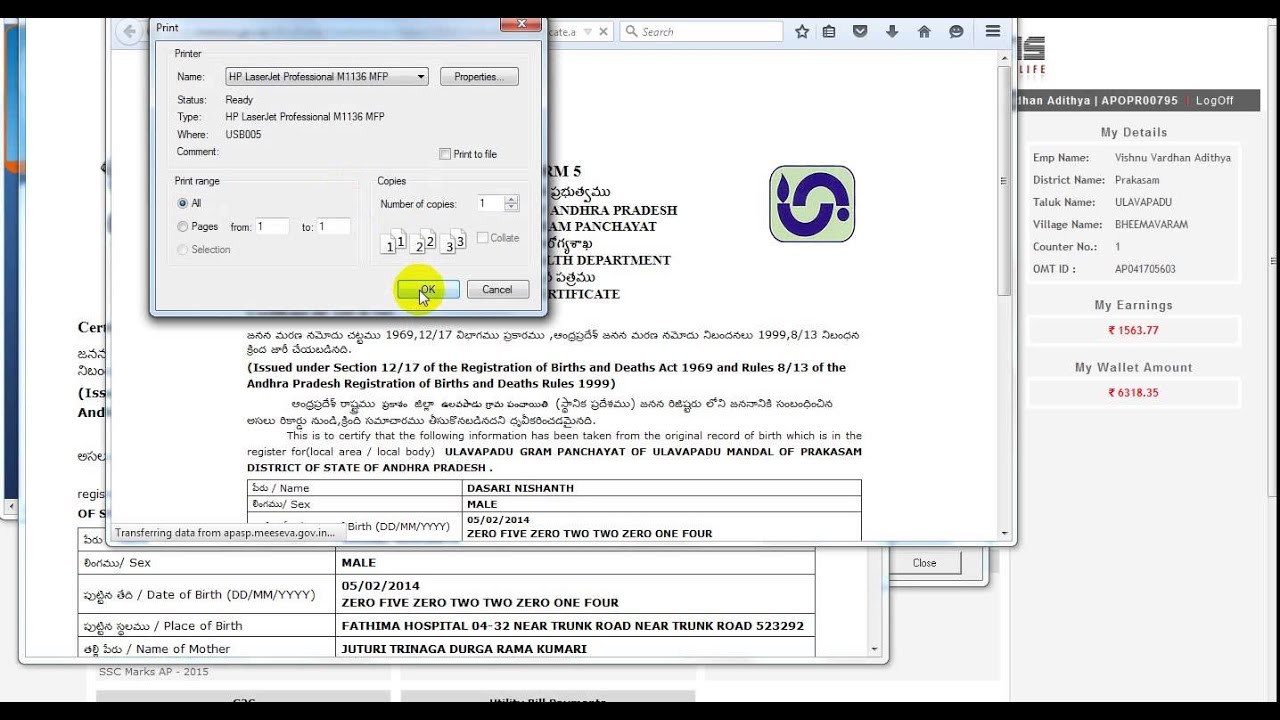Click the printer Where value USB005

coord(243,135)
